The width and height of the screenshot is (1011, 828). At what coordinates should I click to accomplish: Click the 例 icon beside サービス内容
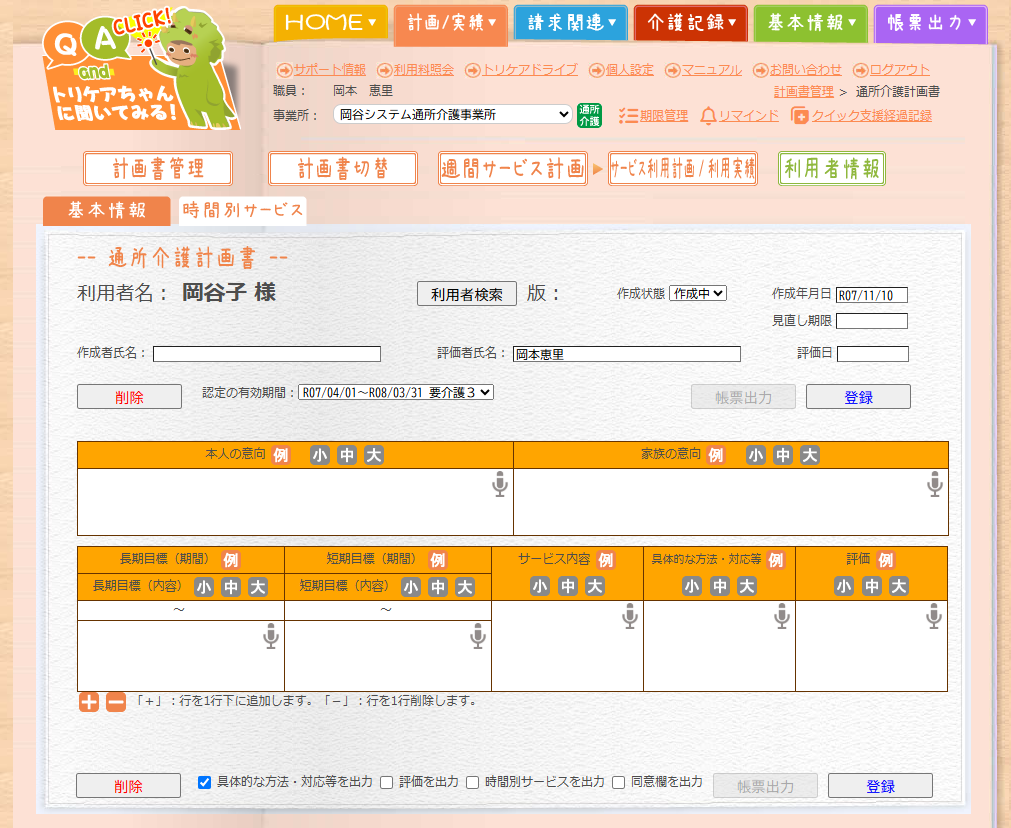[x=605, y=560]
